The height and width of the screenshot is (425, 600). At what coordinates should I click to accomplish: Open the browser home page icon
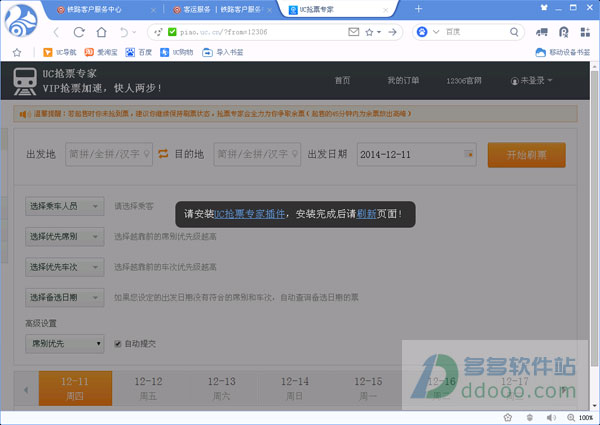(x=101, y=32)
